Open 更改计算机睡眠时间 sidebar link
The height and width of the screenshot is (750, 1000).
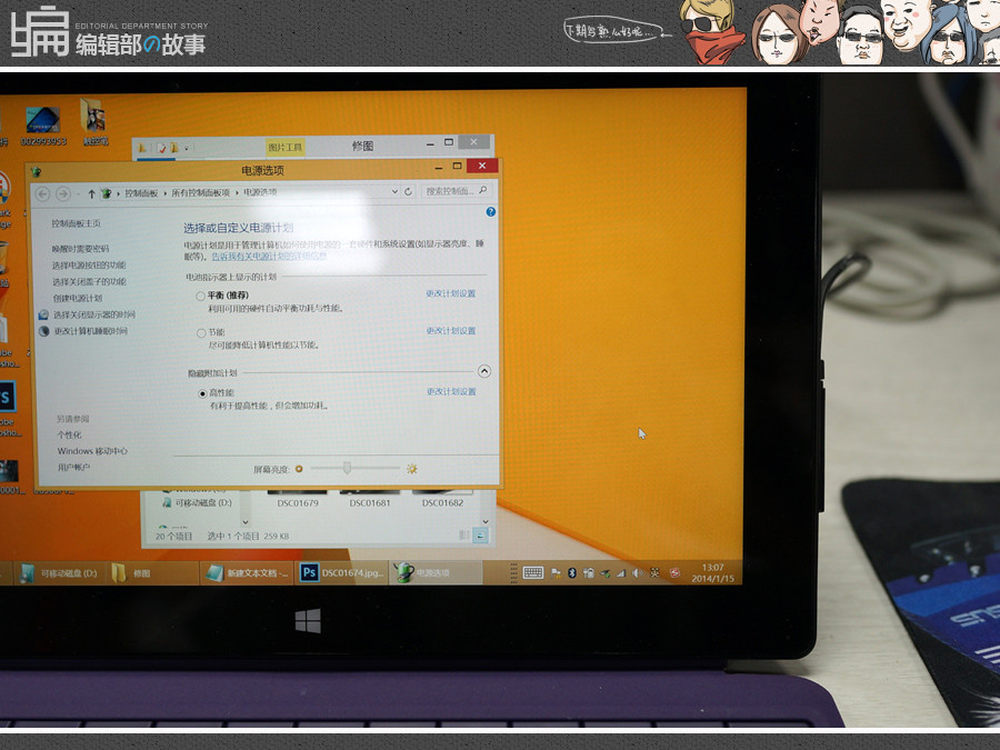(91, 332)
